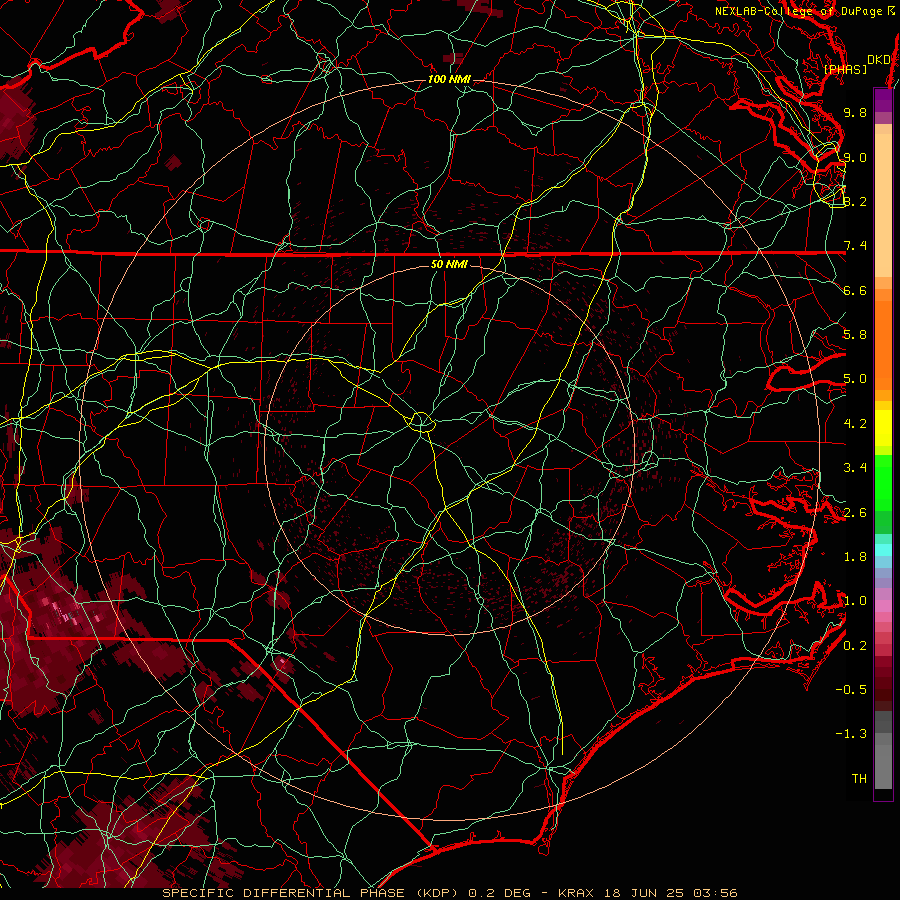This screenshot has width=900, height=900.
Task: Select the 3.4 scale value
Action: point(855,468)
